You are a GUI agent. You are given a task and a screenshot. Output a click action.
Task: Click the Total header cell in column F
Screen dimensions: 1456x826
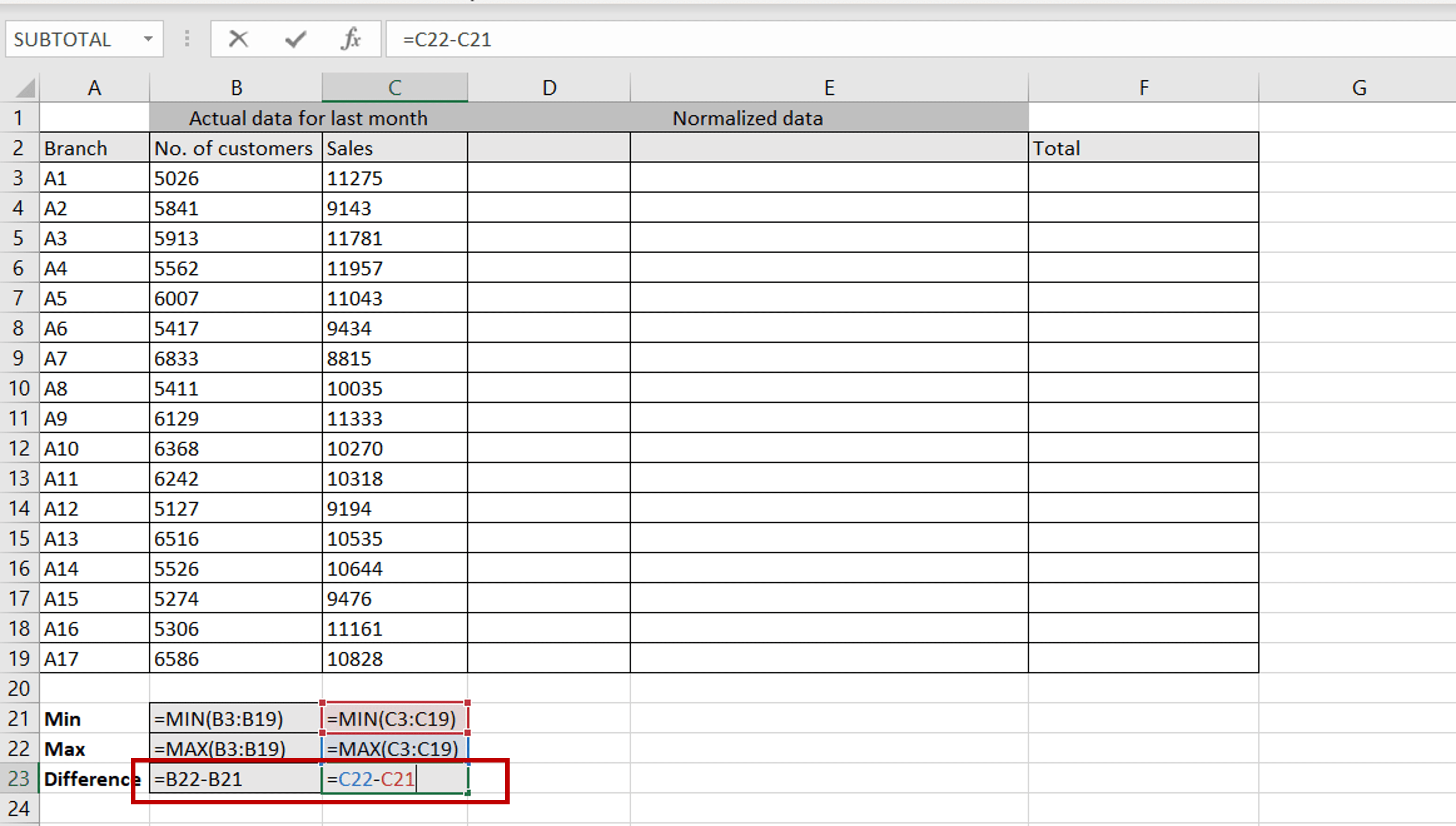coord(1143,148)
